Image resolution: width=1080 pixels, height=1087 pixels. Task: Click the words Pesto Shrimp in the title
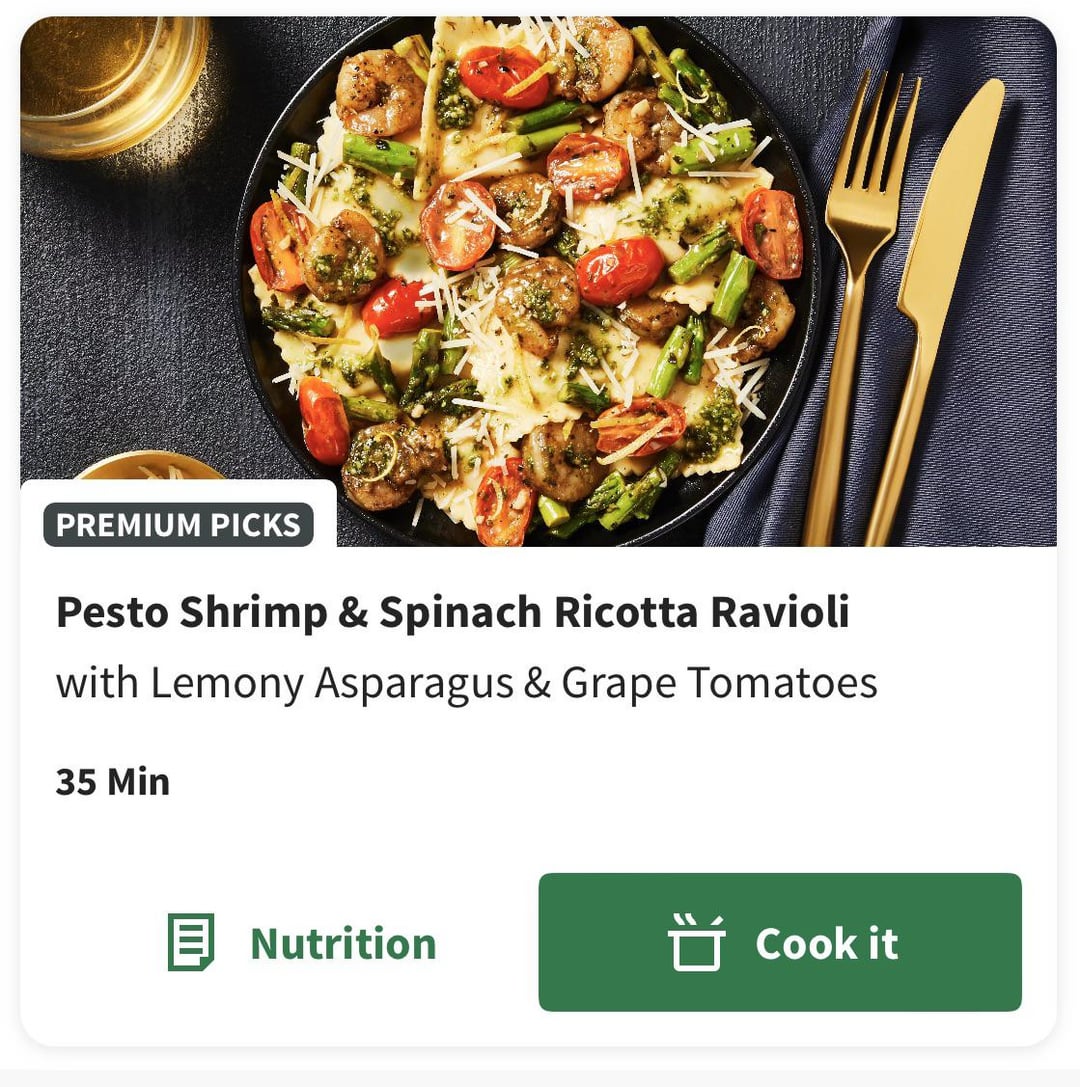191,612
